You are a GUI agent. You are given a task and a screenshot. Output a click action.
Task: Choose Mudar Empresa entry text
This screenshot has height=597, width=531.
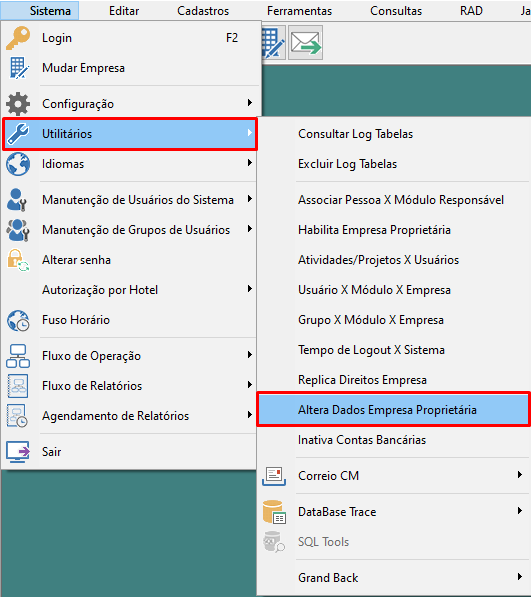tap(83, 68)
